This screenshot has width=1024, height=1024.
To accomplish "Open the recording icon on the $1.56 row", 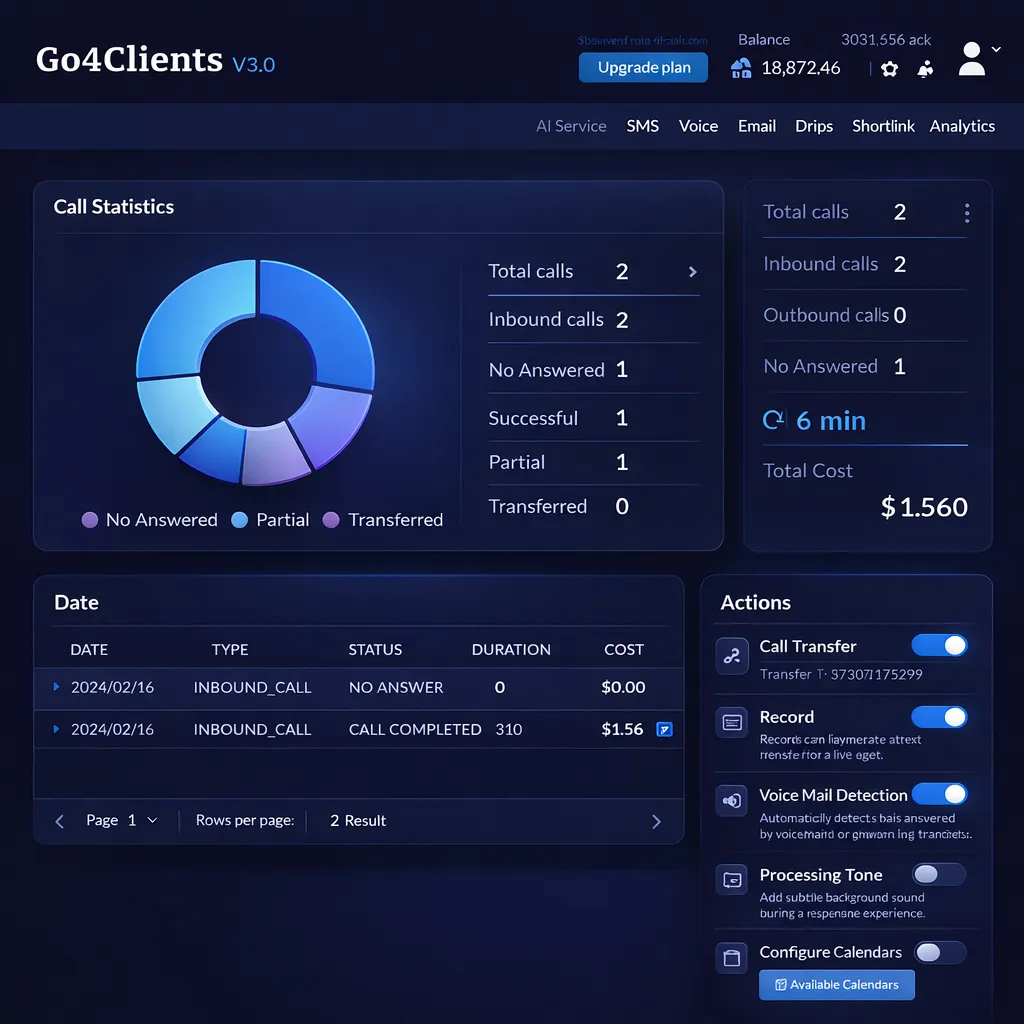I will click(664, 729).
